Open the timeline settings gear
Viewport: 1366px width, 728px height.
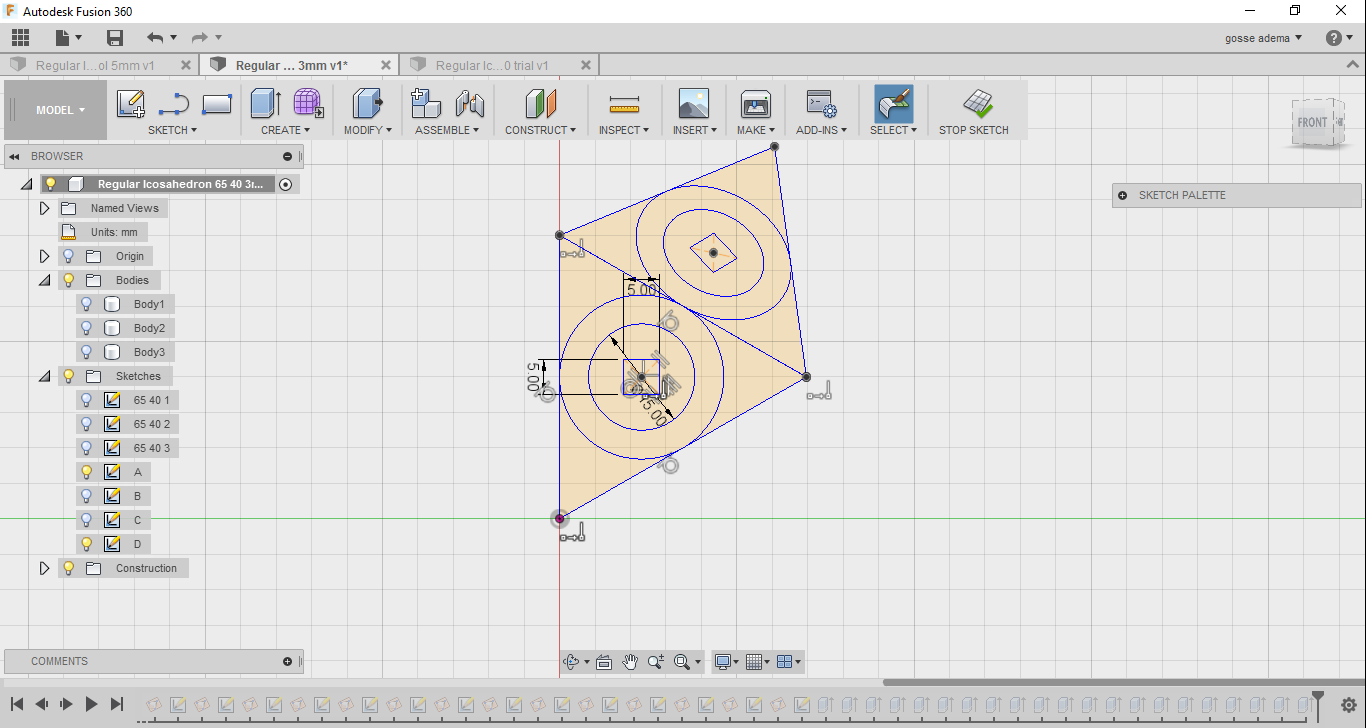point(1348,704)
